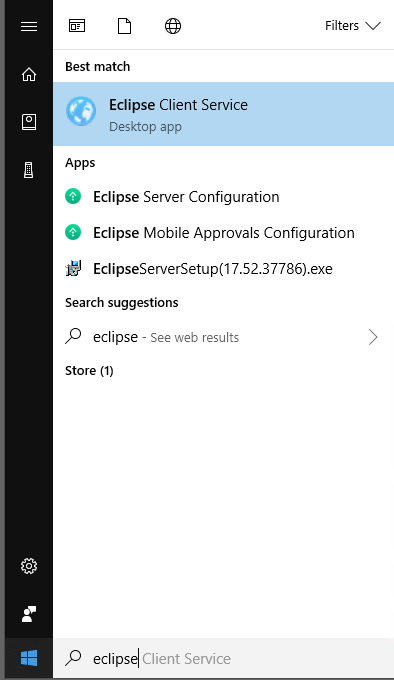Screen dimensions: 394x680
Task: Click the Eclipse Client Service globe icon
Action: coord(81,111)
